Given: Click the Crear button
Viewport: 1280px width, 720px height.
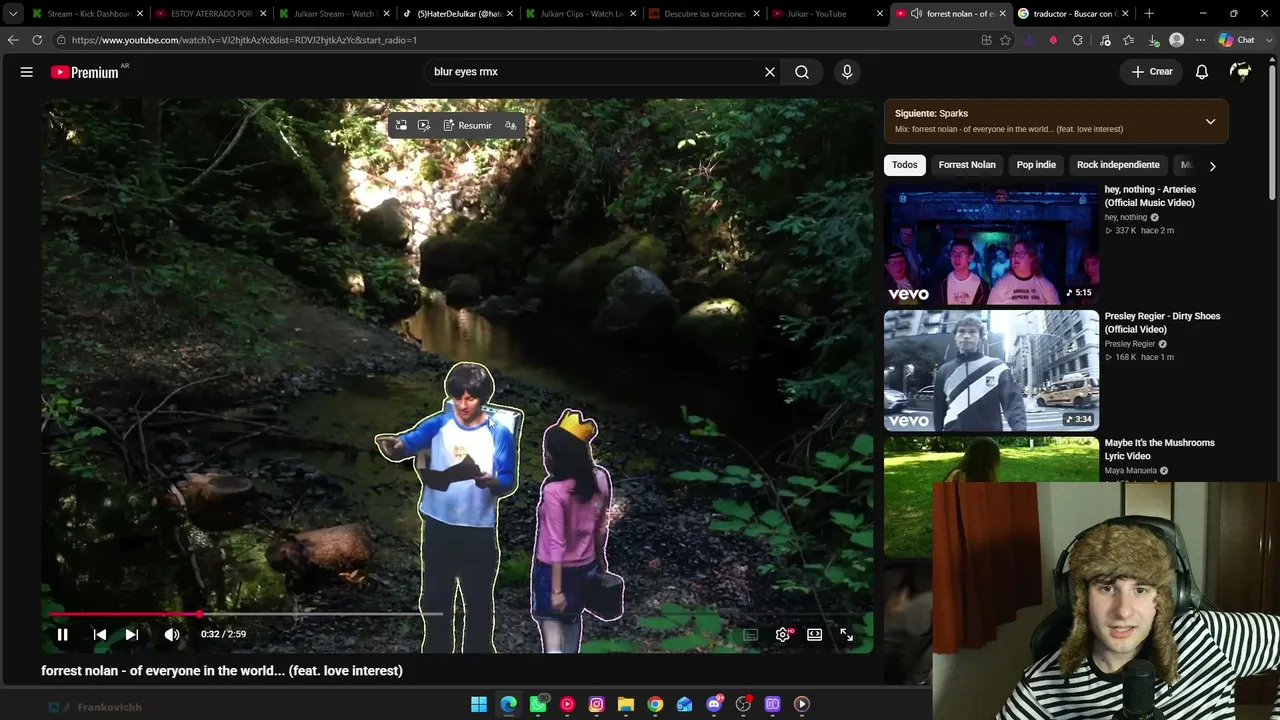Looking at the screenshot, I should (x=1152, y=72).
